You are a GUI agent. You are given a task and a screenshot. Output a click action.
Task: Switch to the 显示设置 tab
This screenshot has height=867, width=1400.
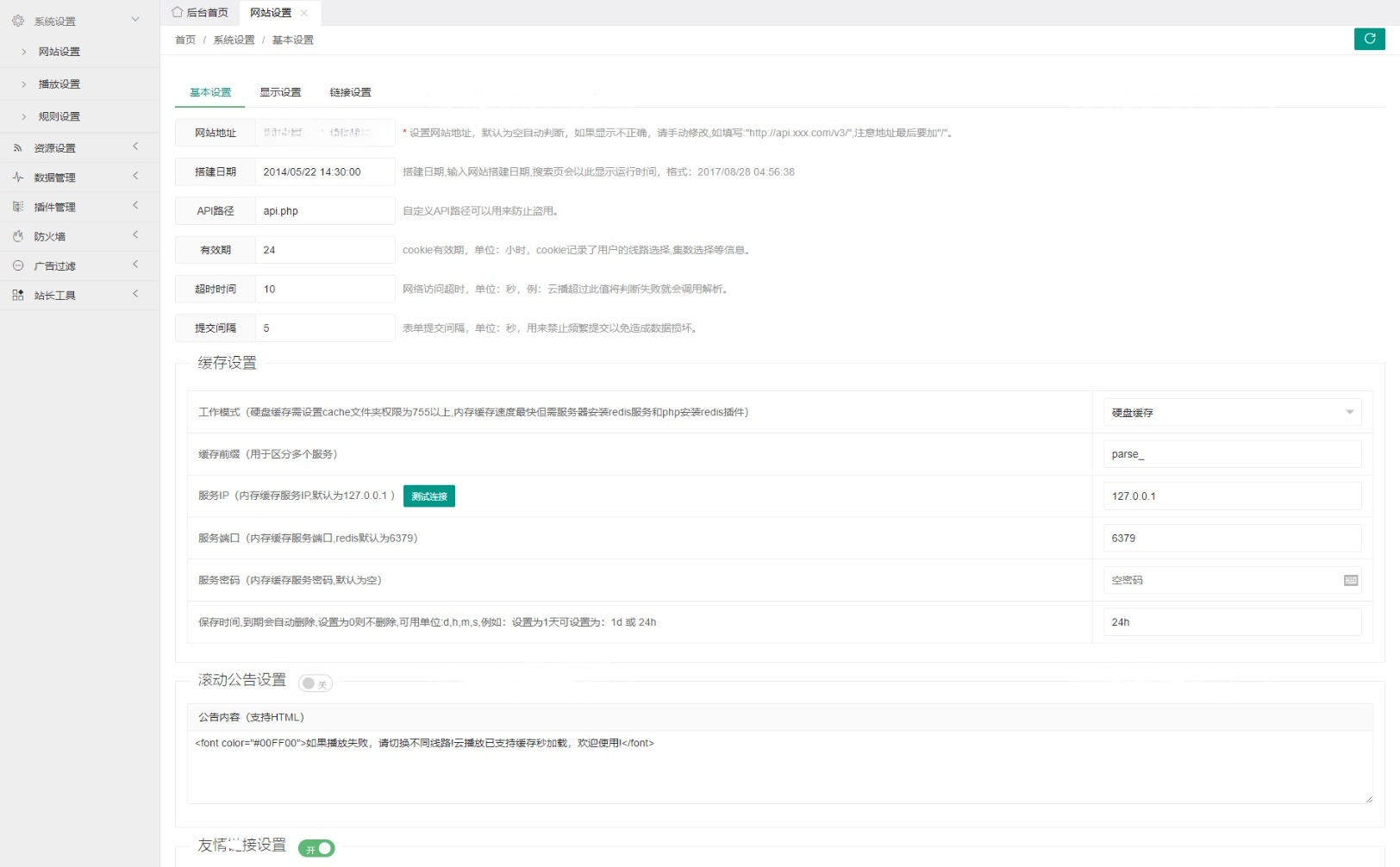tap(280, 92)
